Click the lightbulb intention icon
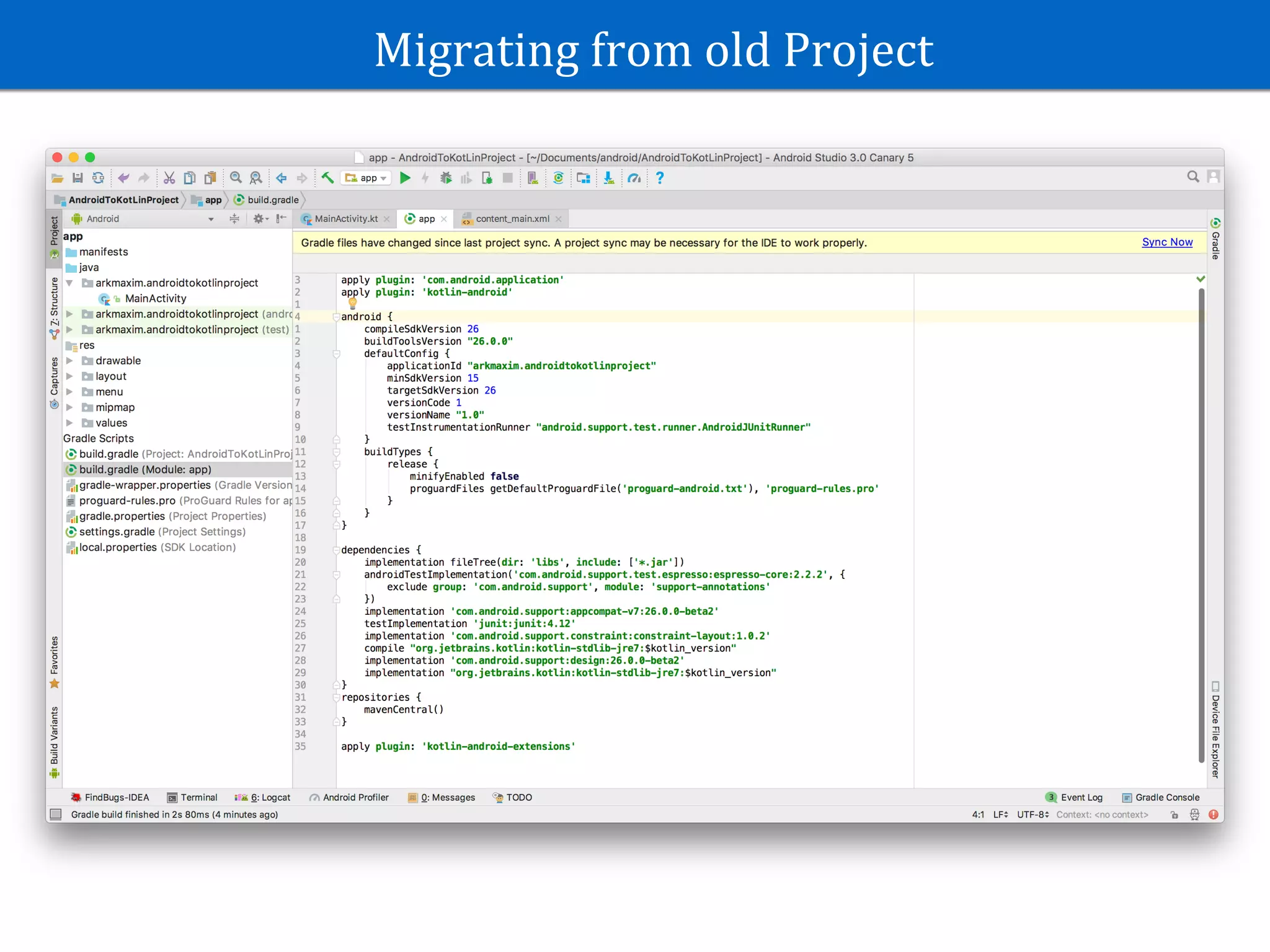This screenshot has height=952, width=1270. pos(352,304)
